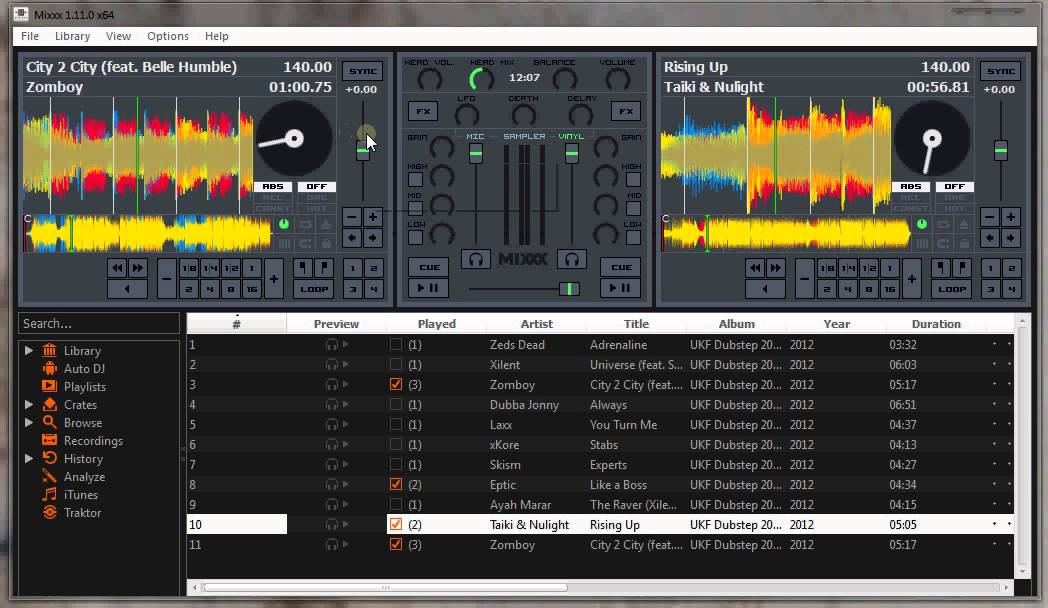
Task: Toggle left channel HIGH kill button
Action: pyautogui.click(x=415, y=179)
